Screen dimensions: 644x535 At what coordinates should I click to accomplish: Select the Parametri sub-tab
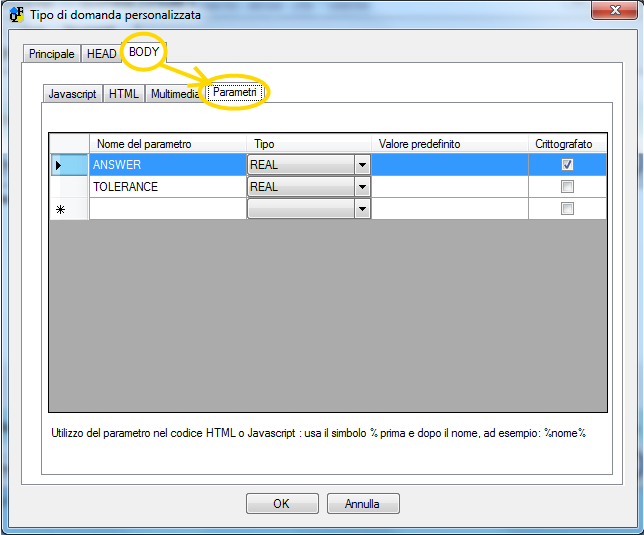(236, 92)
